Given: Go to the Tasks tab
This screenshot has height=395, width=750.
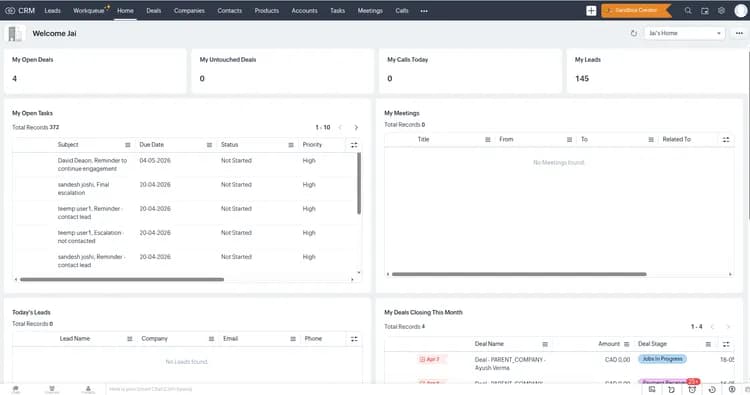Looking at the screenshot, I should [x=338, y=11].
